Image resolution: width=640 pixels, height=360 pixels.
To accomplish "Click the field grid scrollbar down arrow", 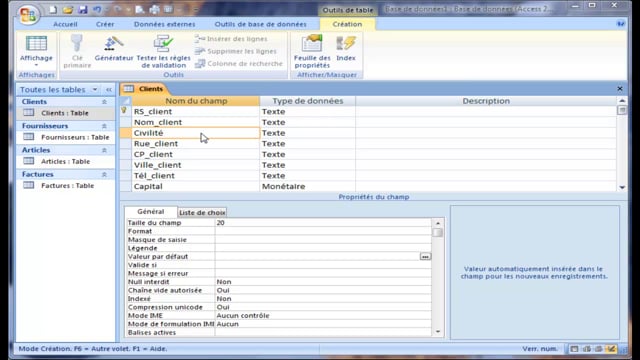I will coord(622,187).
